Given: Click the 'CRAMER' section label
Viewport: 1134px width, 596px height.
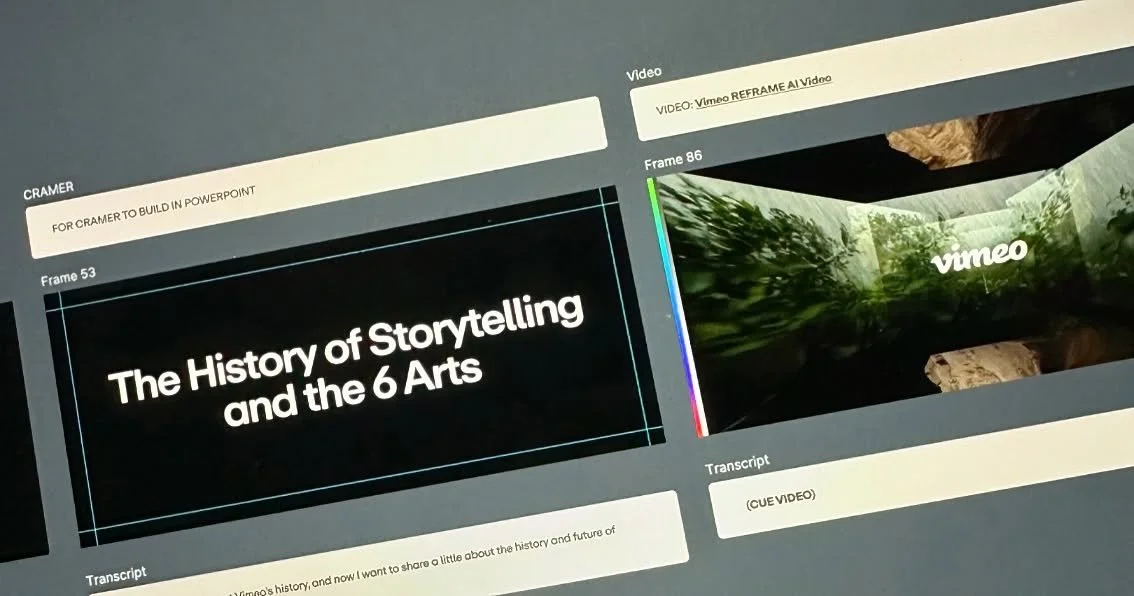Looking at the screenshot, I should coord(48,191).
